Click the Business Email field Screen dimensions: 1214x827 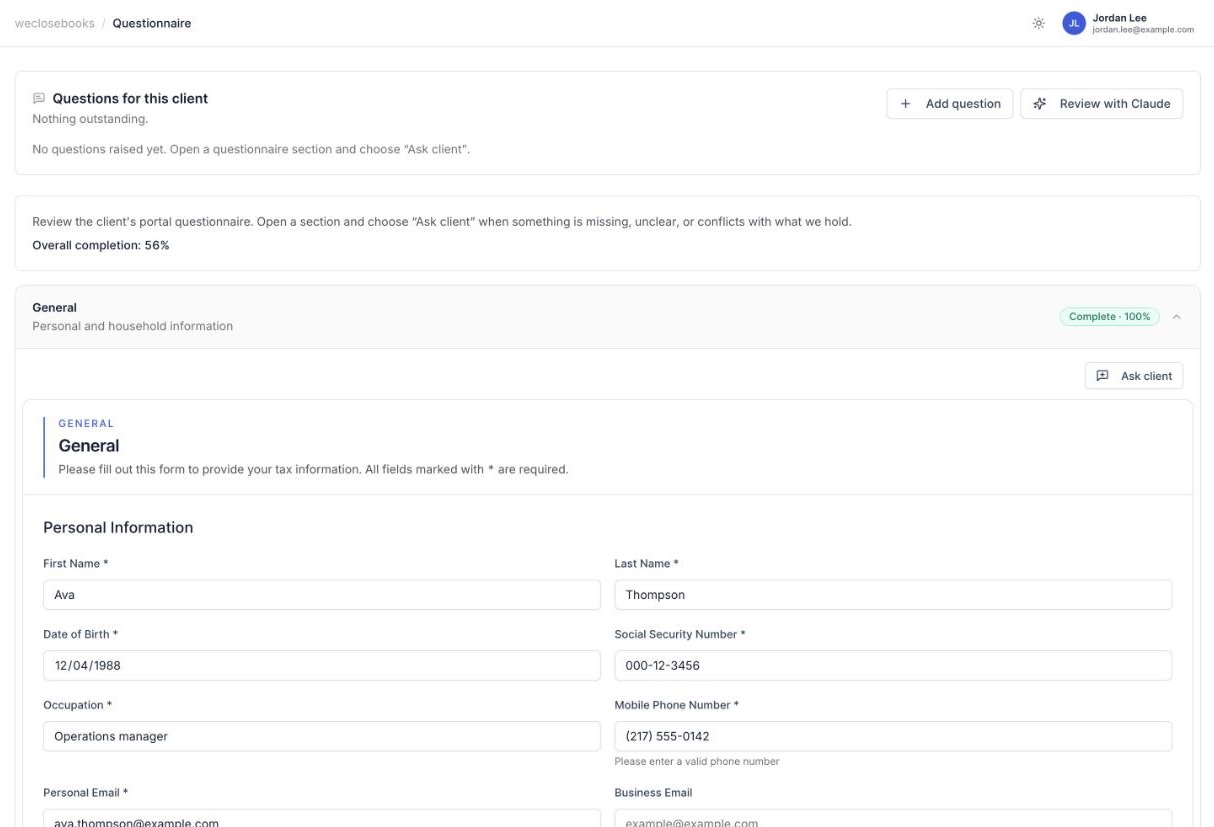(893, 820)
